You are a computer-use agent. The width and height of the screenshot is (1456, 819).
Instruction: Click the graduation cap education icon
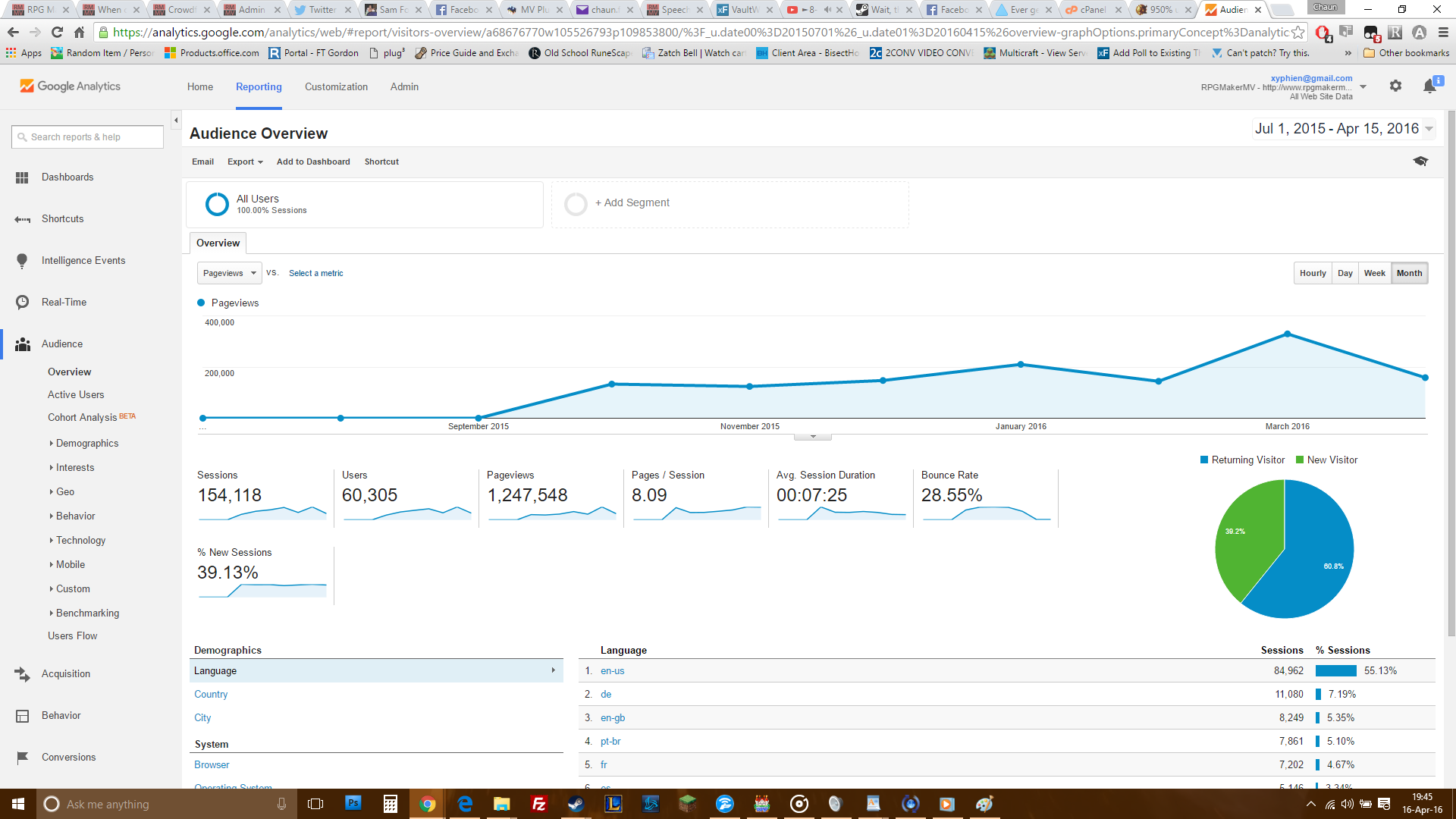[1420, 162]
